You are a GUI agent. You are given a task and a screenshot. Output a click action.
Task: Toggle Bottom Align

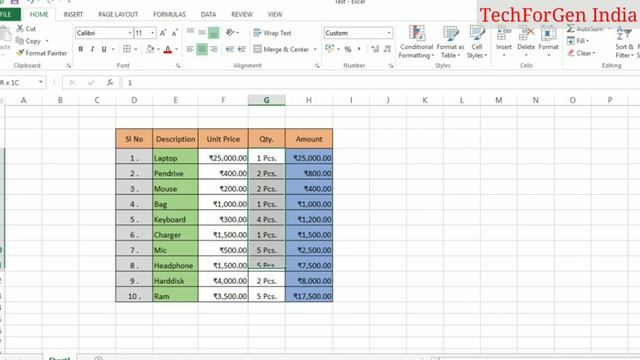pos(213,33)
